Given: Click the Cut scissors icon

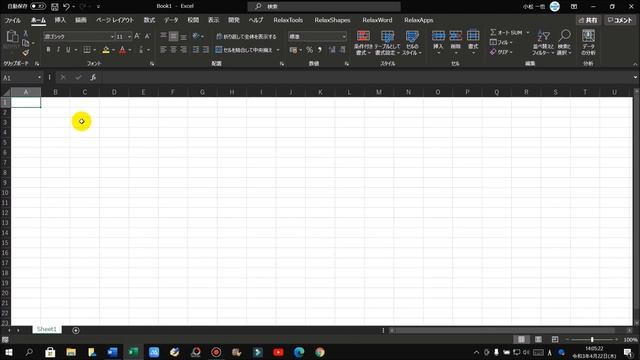Looking at the screenshot, I should tap(26, 33).
